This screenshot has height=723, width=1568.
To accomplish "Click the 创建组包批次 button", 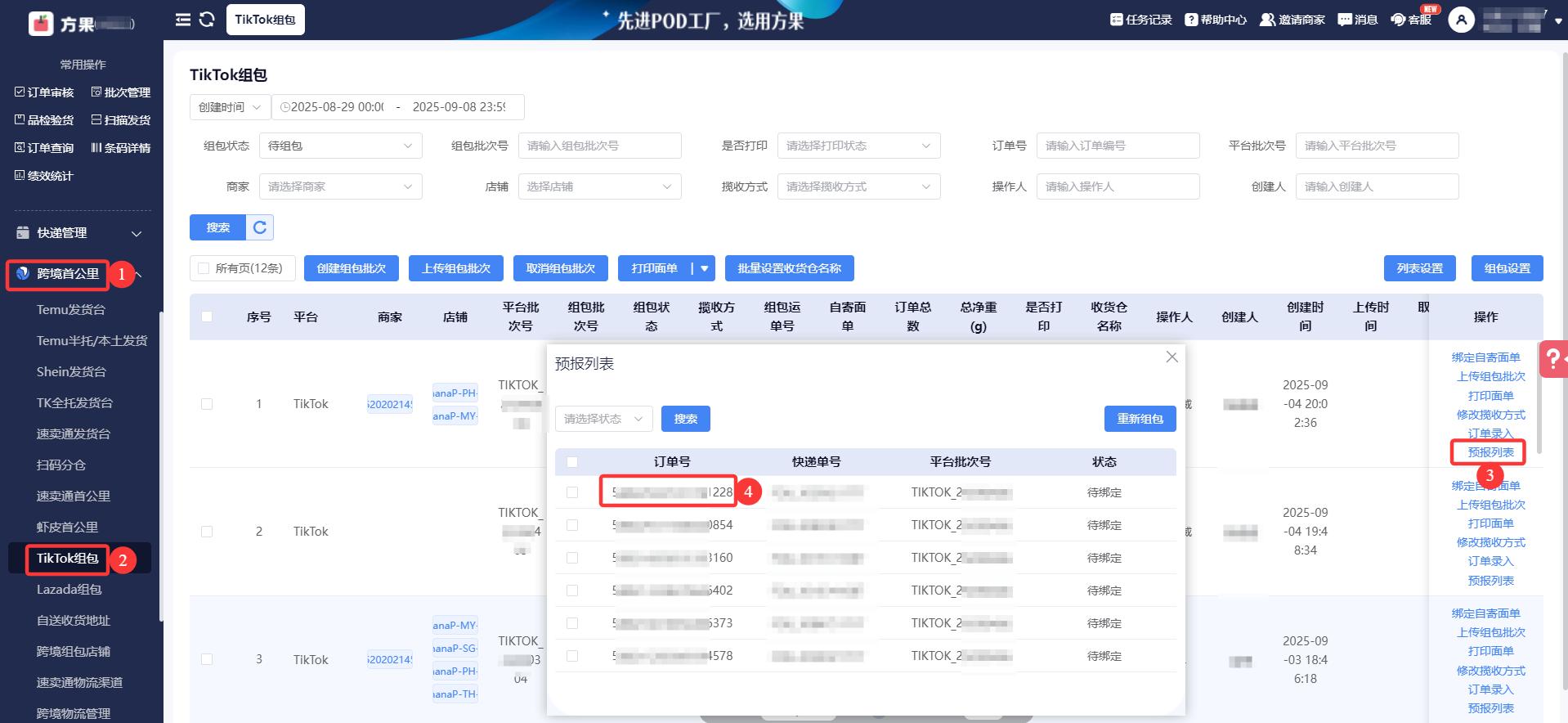I will click(351, 268).
